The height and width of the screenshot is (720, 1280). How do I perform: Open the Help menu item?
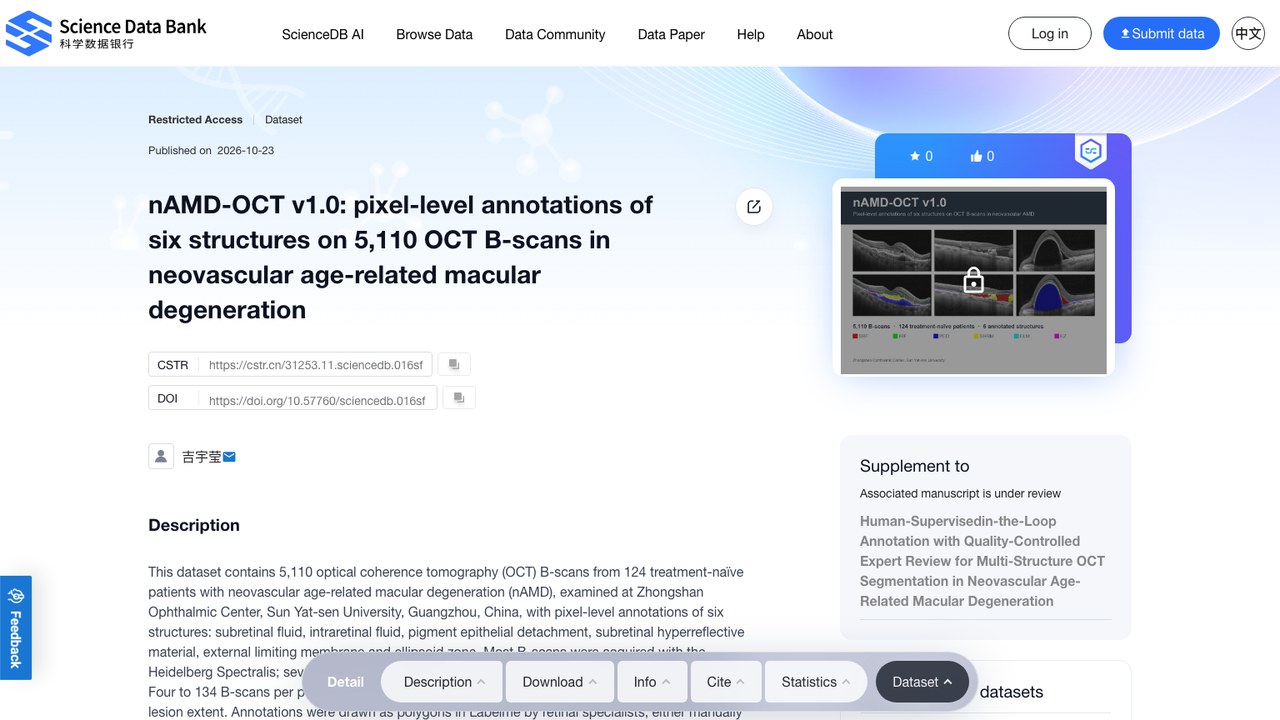tap(751, 34)
